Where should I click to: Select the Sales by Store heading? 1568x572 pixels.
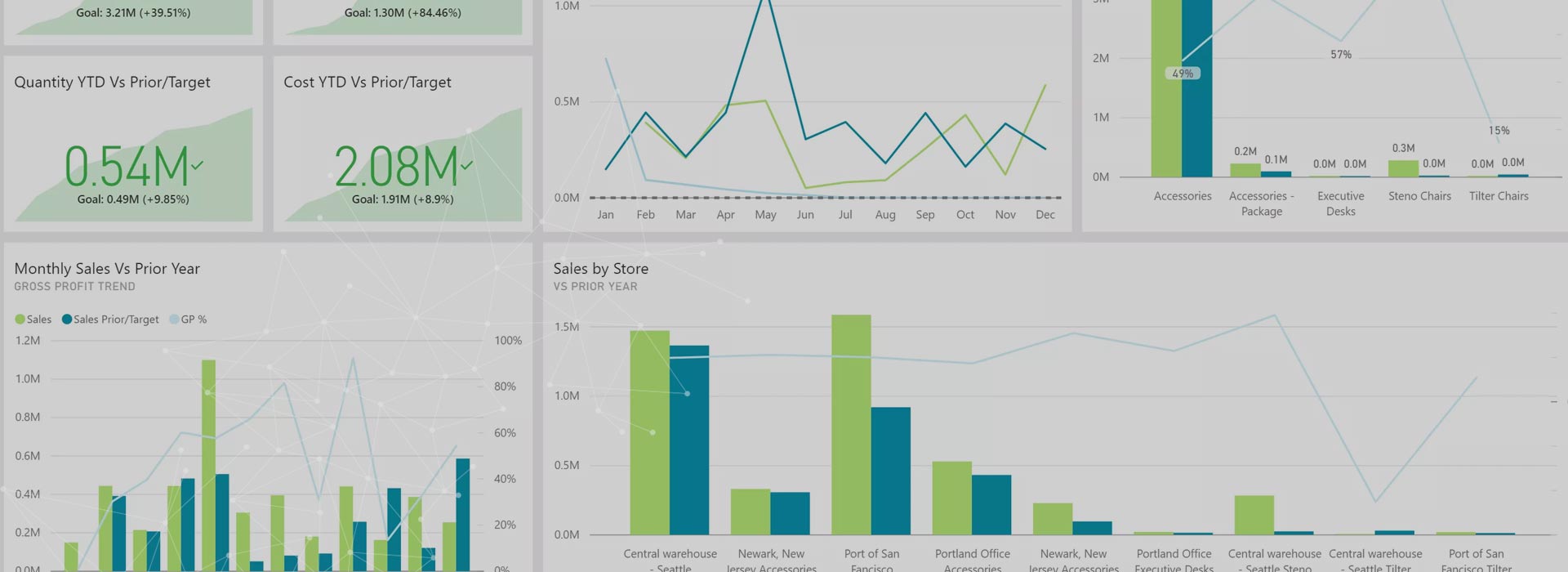(600, 269)
